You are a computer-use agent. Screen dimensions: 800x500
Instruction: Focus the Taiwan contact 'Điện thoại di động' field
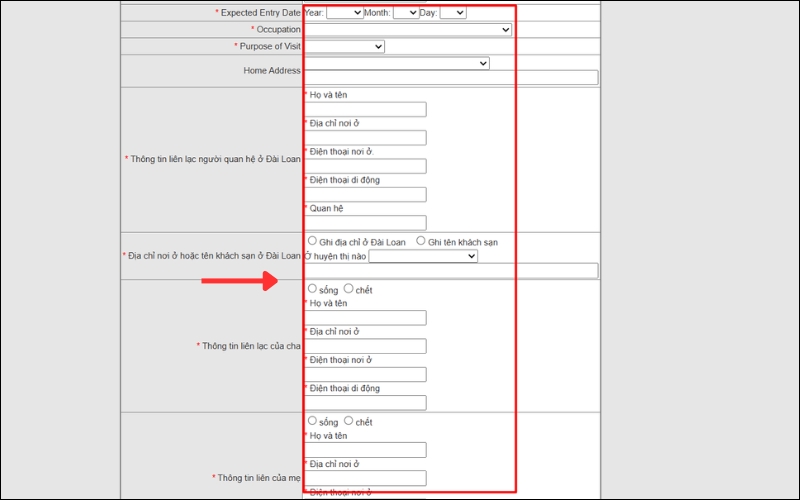(x=365, y=195)
